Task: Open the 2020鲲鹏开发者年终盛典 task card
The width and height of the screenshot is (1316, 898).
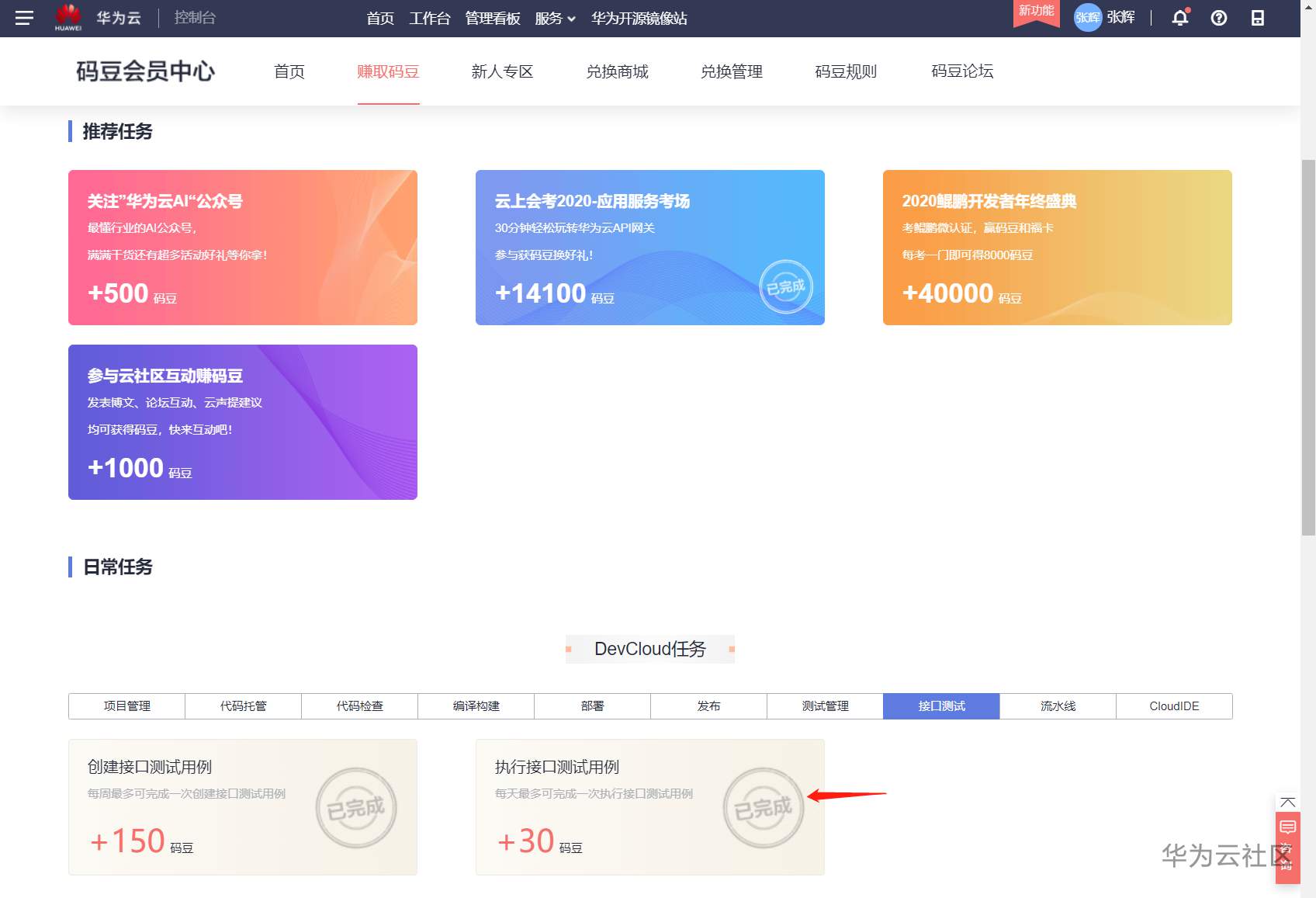Action: [x=1058, y=248]
